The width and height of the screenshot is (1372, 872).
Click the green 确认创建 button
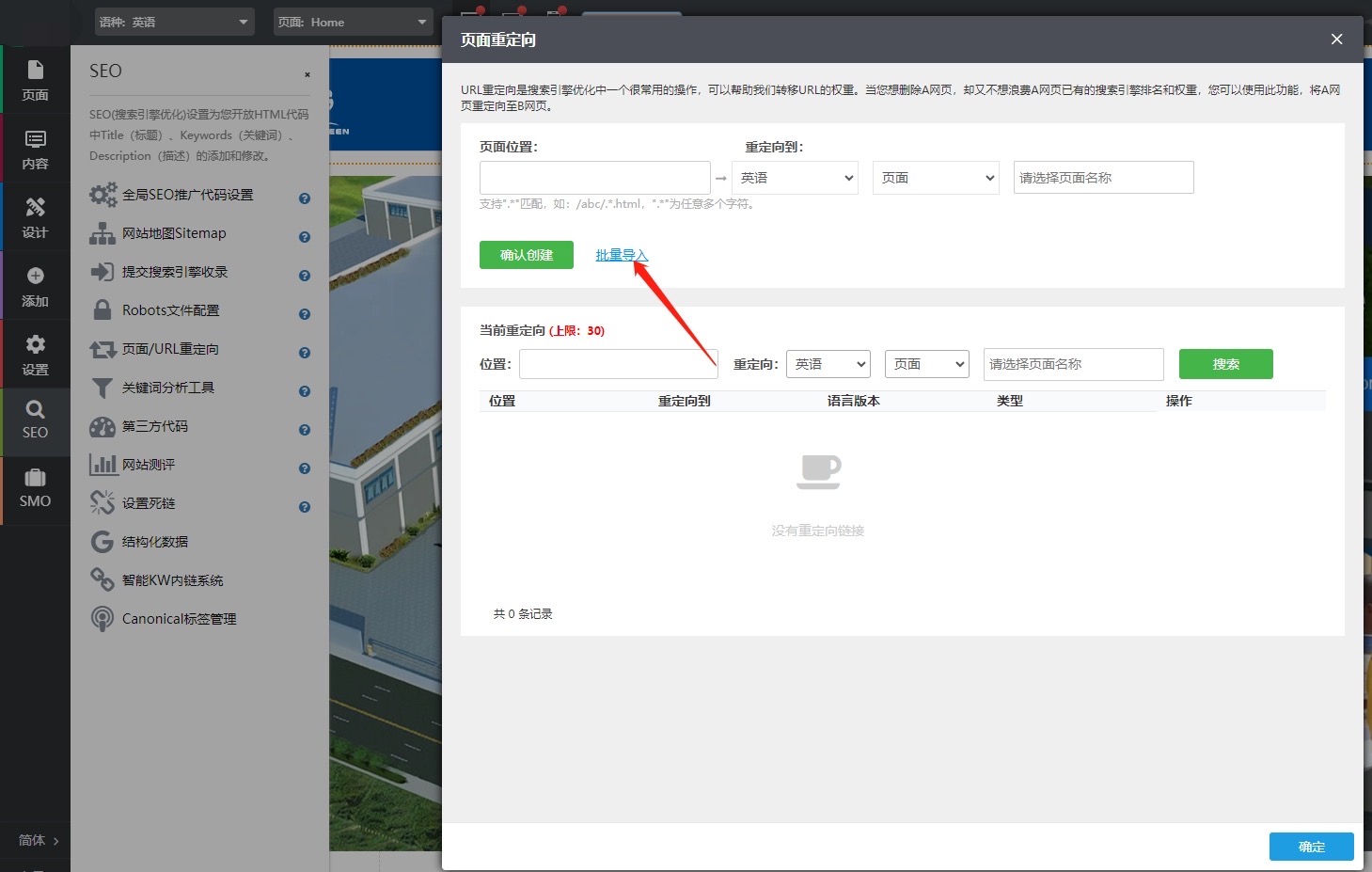click(x=526, y=255)
